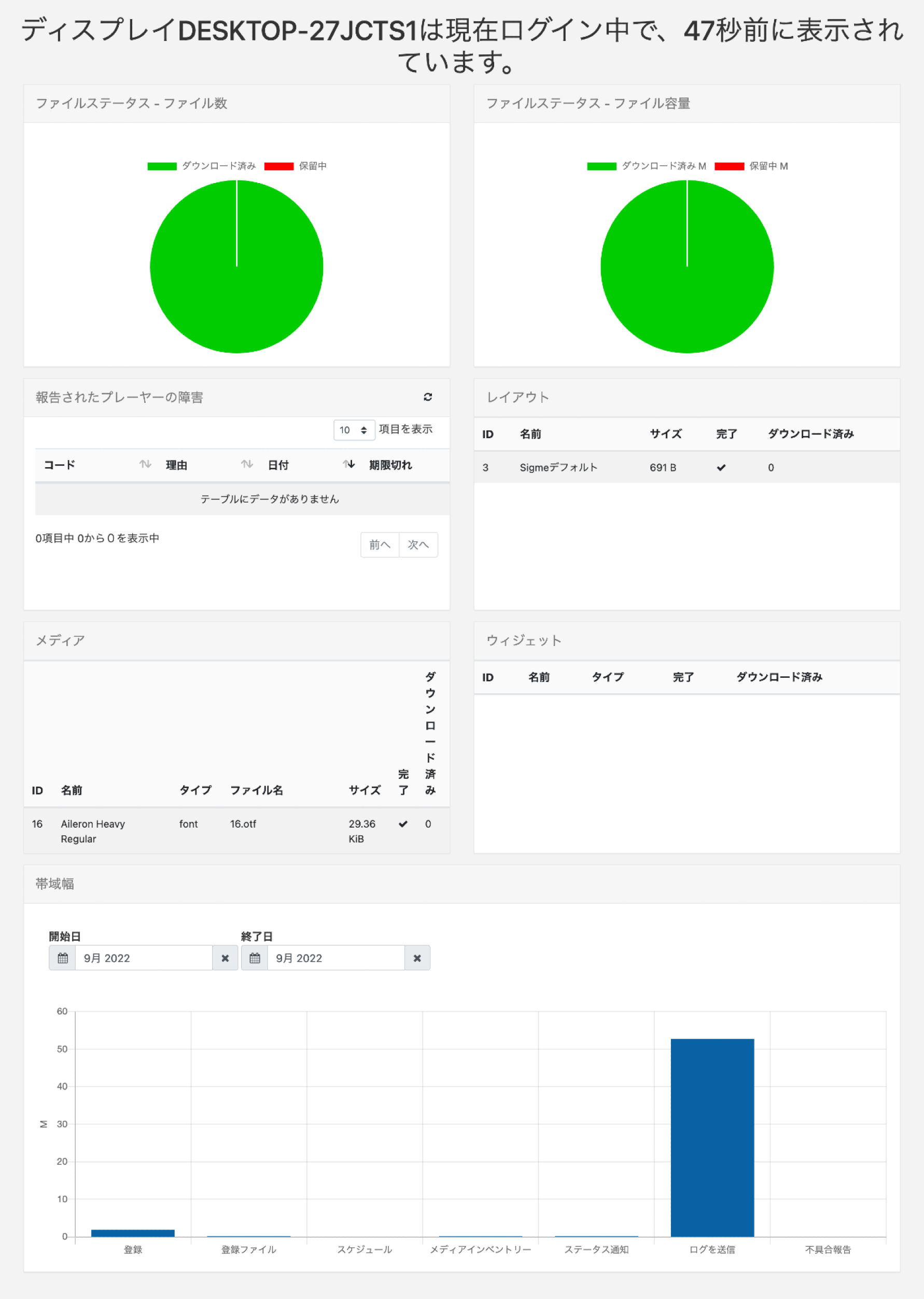Click the 期限切れ column header
The width and height of the screenshot is (924, 1299).
click(x=390, y=465)
